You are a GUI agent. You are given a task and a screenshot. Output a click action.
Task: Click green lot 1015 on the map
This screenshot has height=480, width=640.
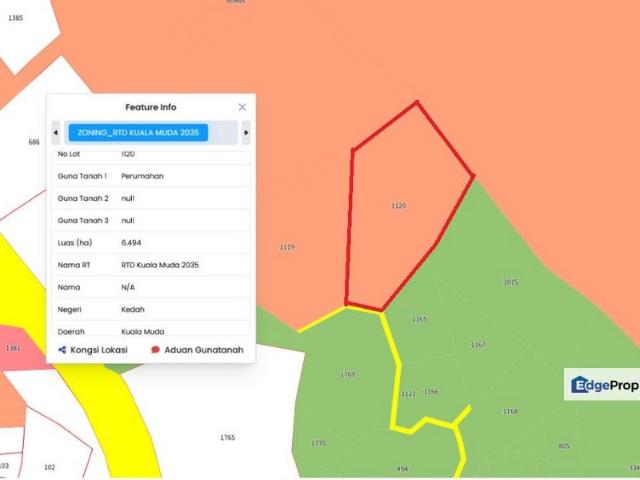(x=511, y=283)
